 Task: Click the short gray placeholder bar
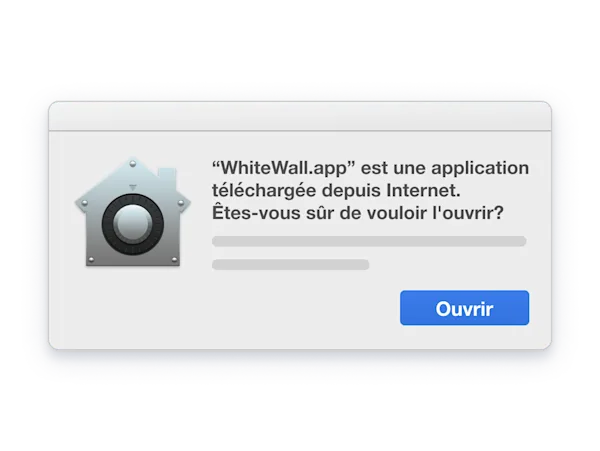tap(290, 265)
